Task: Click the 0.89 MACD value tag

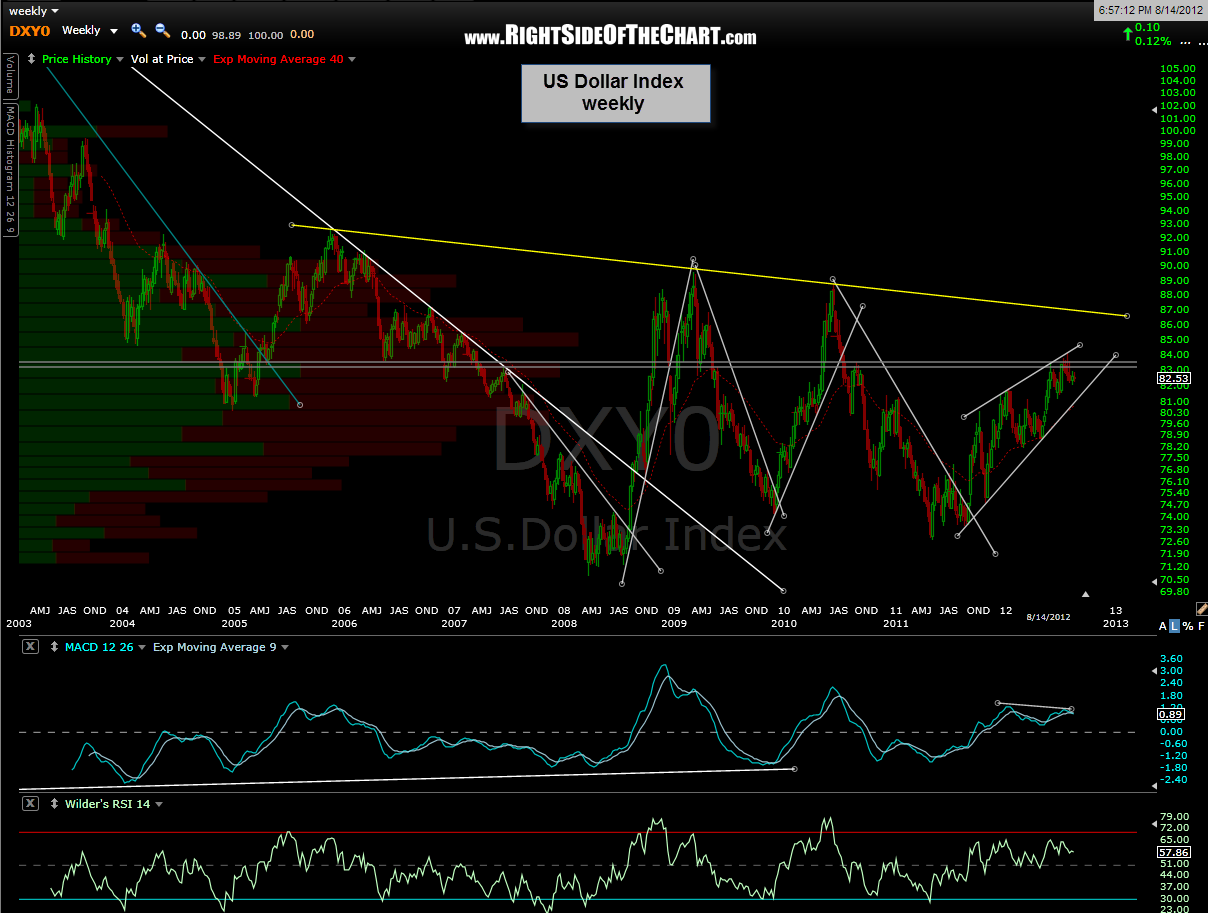Action: [1170, 714]
